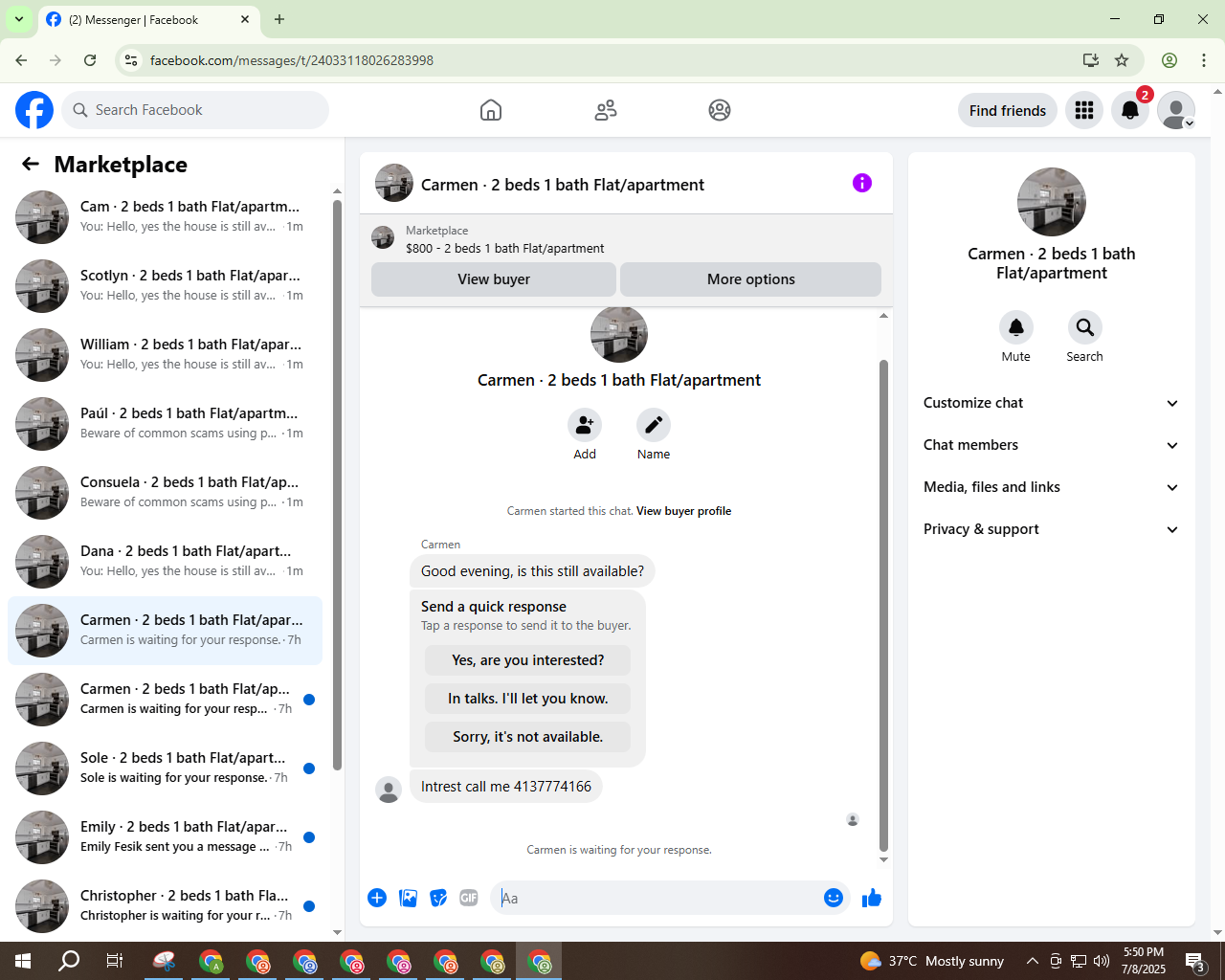
Task: Send quick response 'Yes, are you interested?'
Action: tap(528, 660)
